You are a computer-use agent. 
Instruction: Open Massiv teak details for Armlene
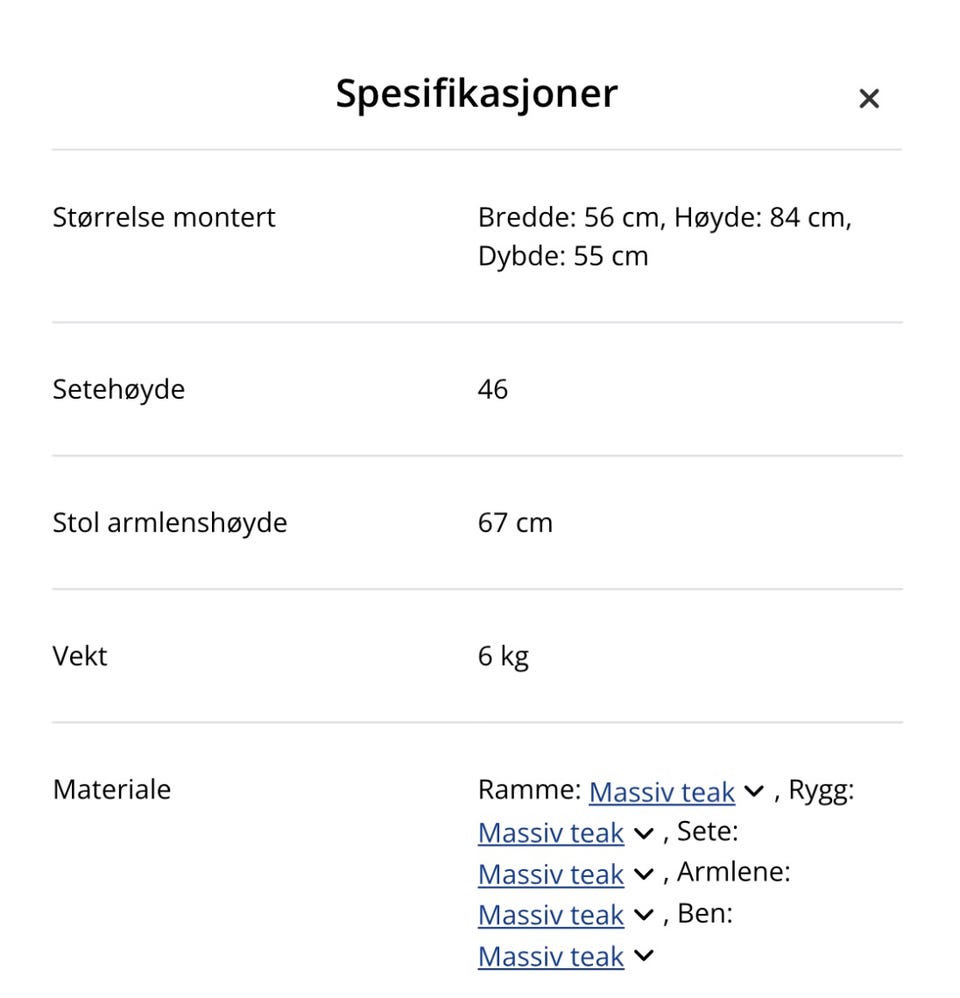(549, 915)
